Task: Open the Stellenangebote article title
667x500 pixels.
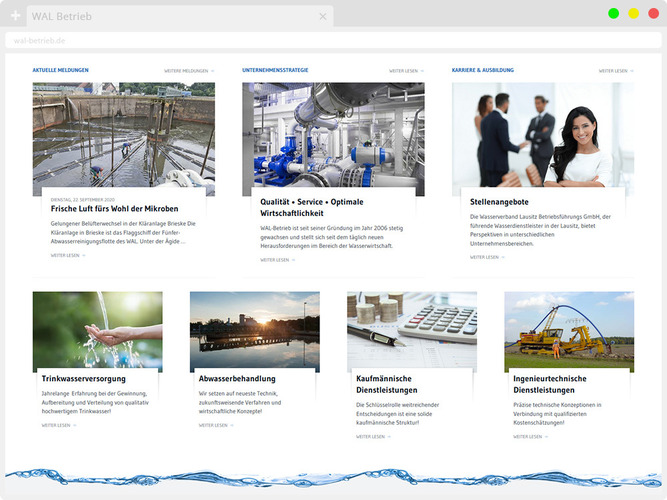Action: [499, 201]
